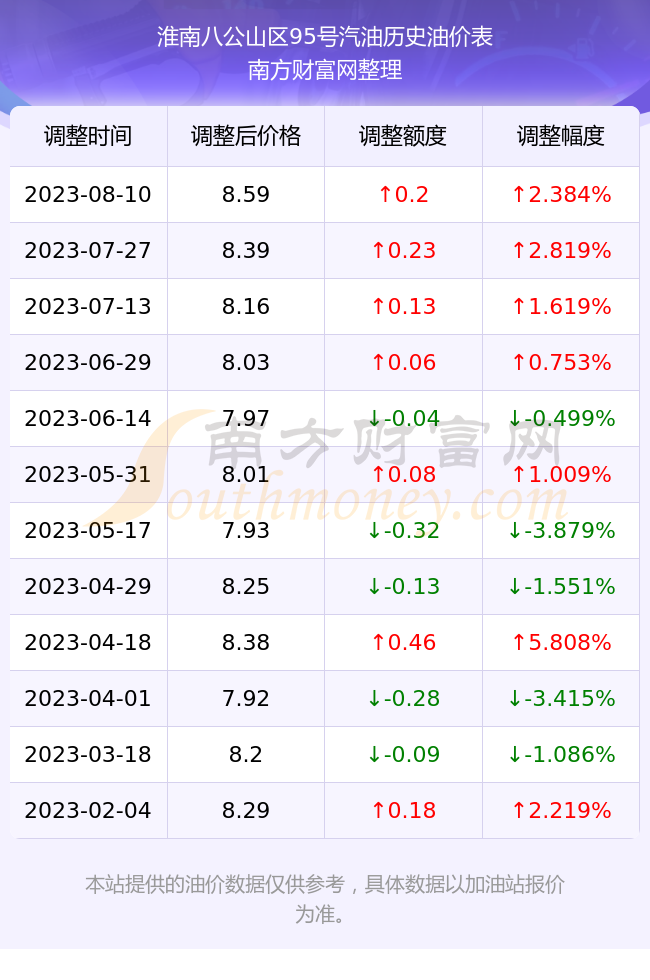Click the 调整额度 column header
This screenshot has width=650, height=980.
click(403, 136)
